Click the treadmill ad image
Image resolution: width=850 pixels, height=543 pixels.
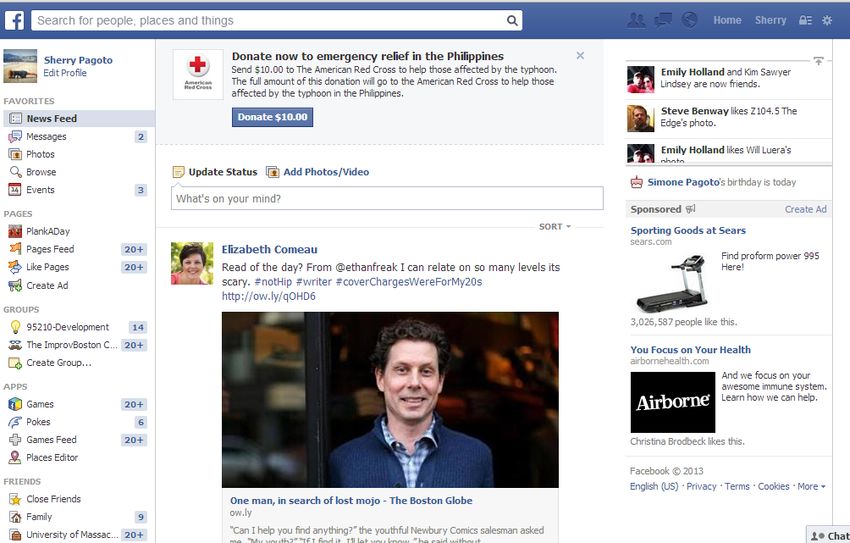673,283
